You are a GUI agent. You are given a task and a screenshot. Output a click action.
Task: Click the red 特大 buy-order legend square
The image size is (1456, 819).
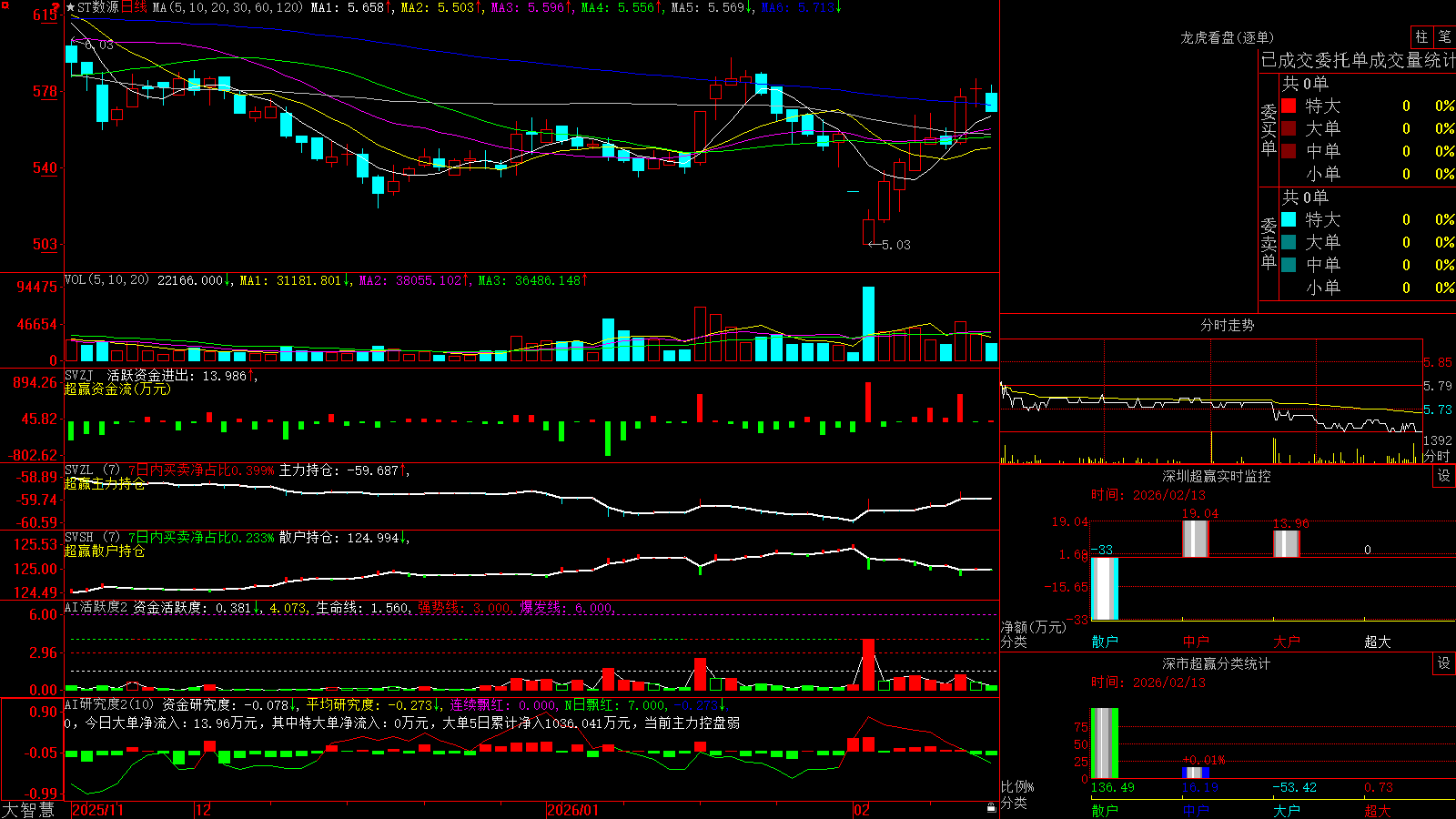click(x=1289, y=106)
